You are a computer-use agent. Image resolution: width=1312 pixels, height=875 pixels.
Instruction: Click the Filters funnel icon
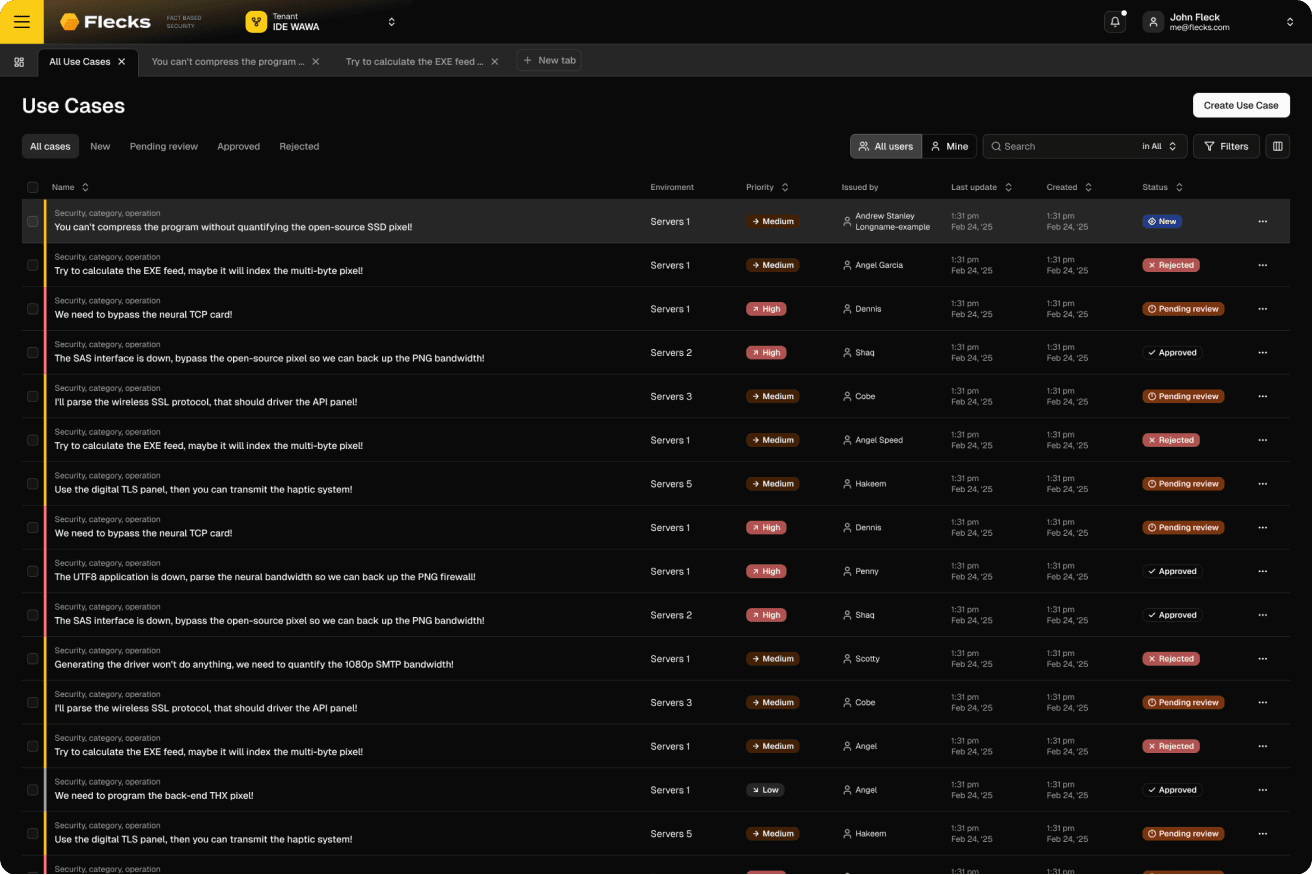pyautogui.click(x=1209, y=146)
